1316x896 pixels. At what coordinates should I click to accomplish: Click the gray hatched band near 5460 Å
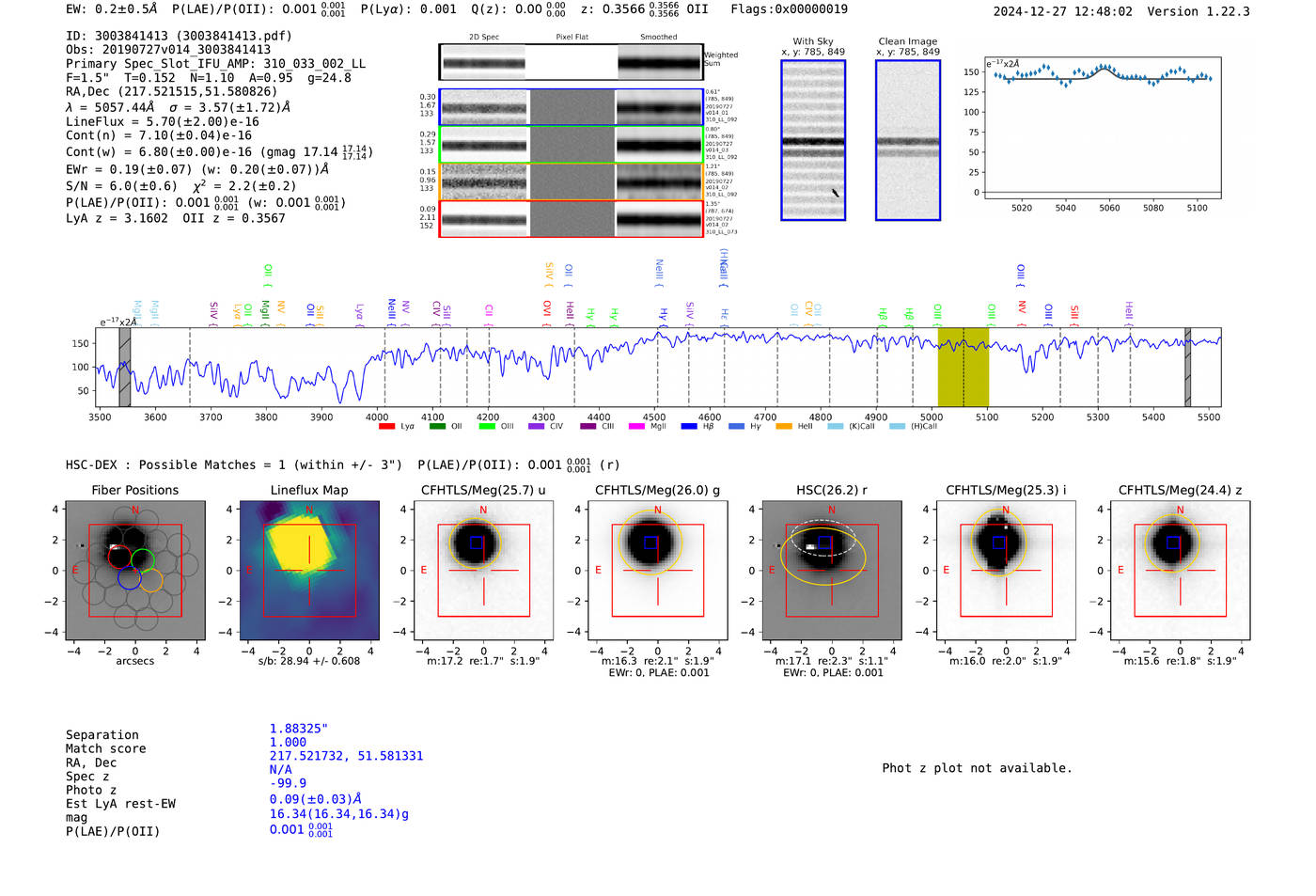tap(1187, 367)
